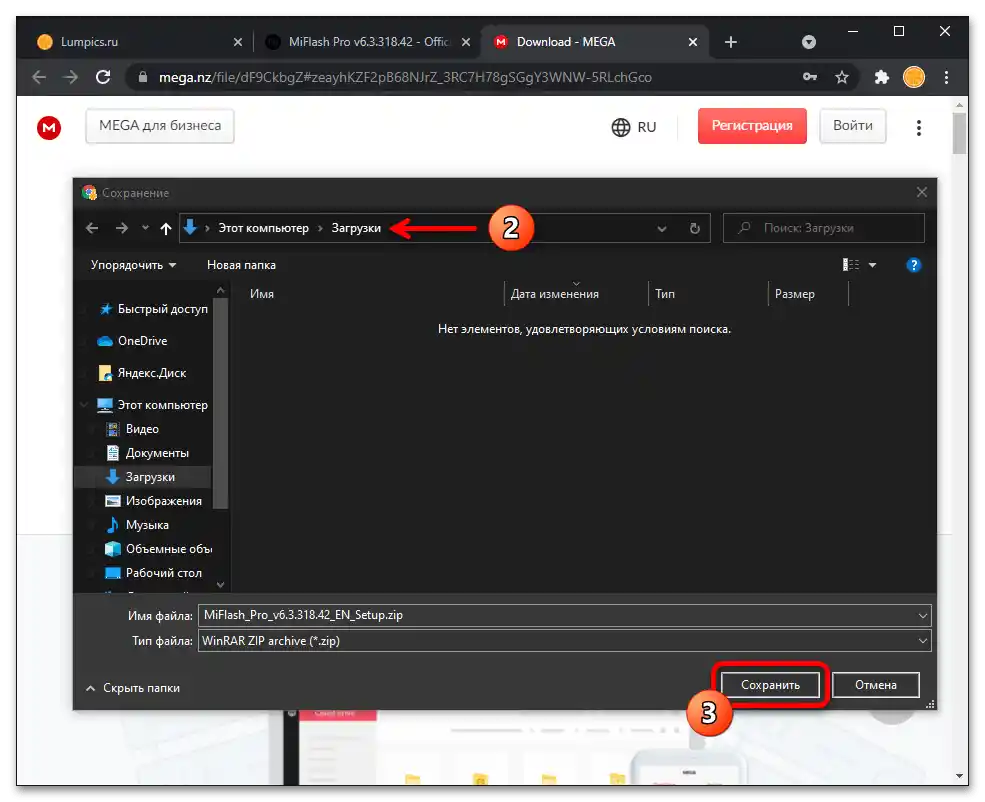This screenshot has height=802, width=985.
Task: Open Документы folder in sidebar
Action: (x=148, y=453)
